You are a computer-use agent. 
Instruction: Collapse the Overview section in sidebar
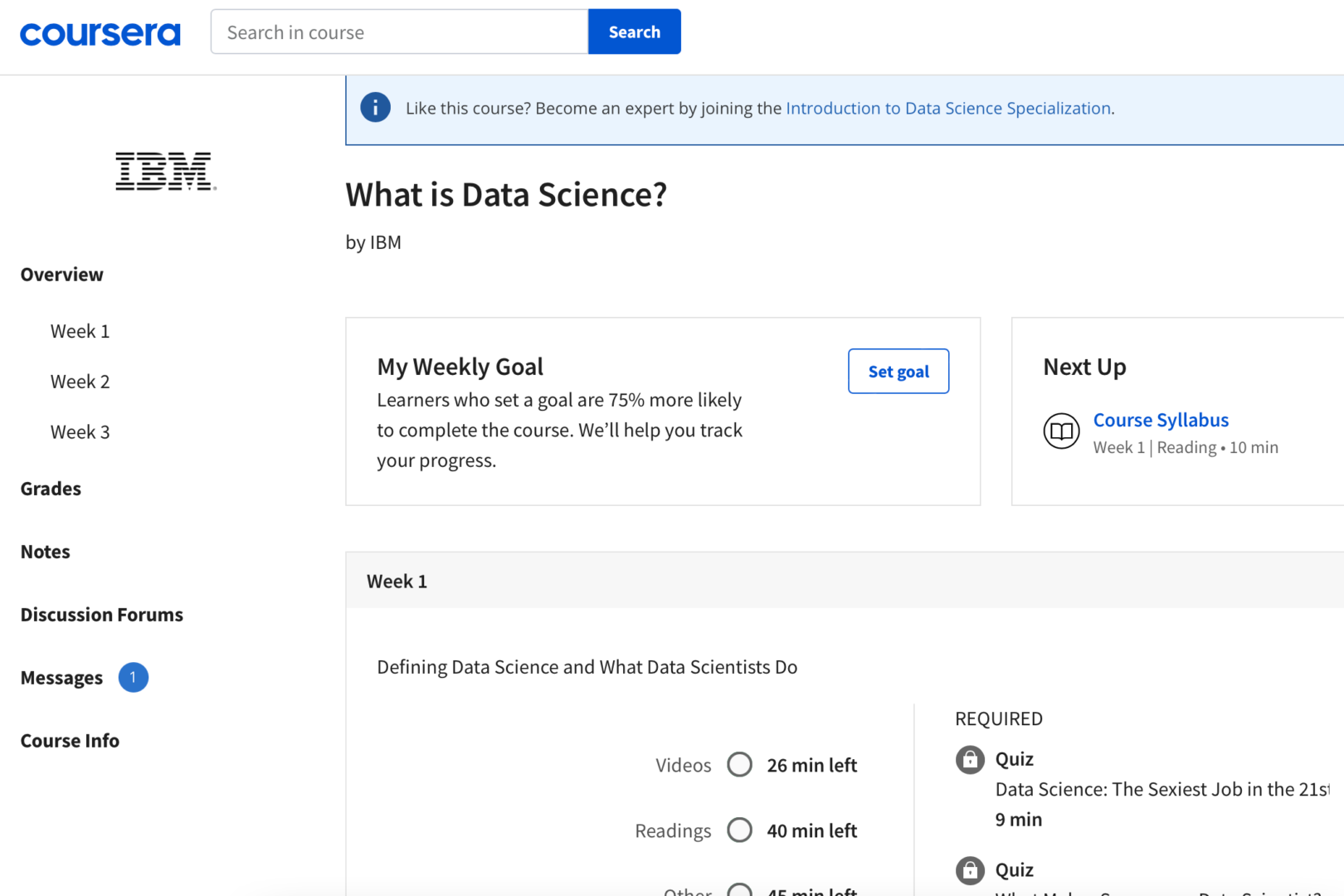coord(61,274)
